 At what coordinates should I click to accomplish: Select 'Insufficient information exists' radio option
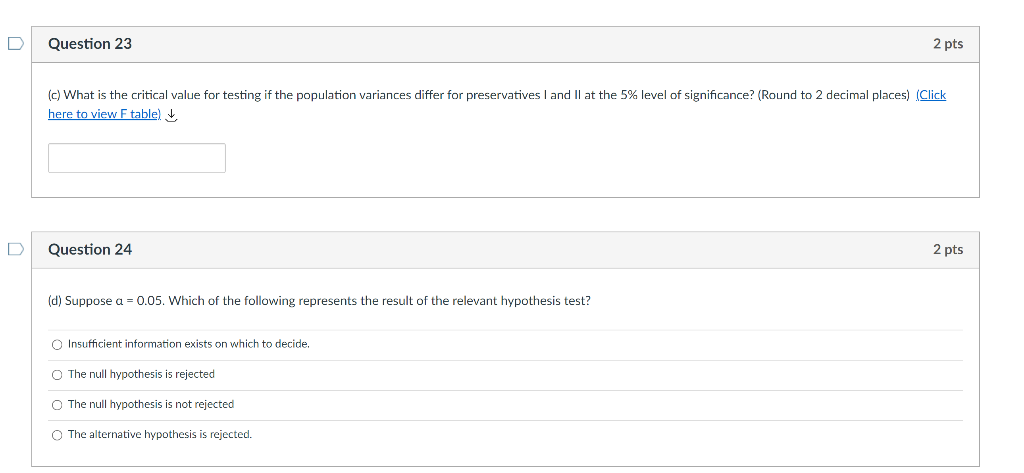click(x=57, y=344)
